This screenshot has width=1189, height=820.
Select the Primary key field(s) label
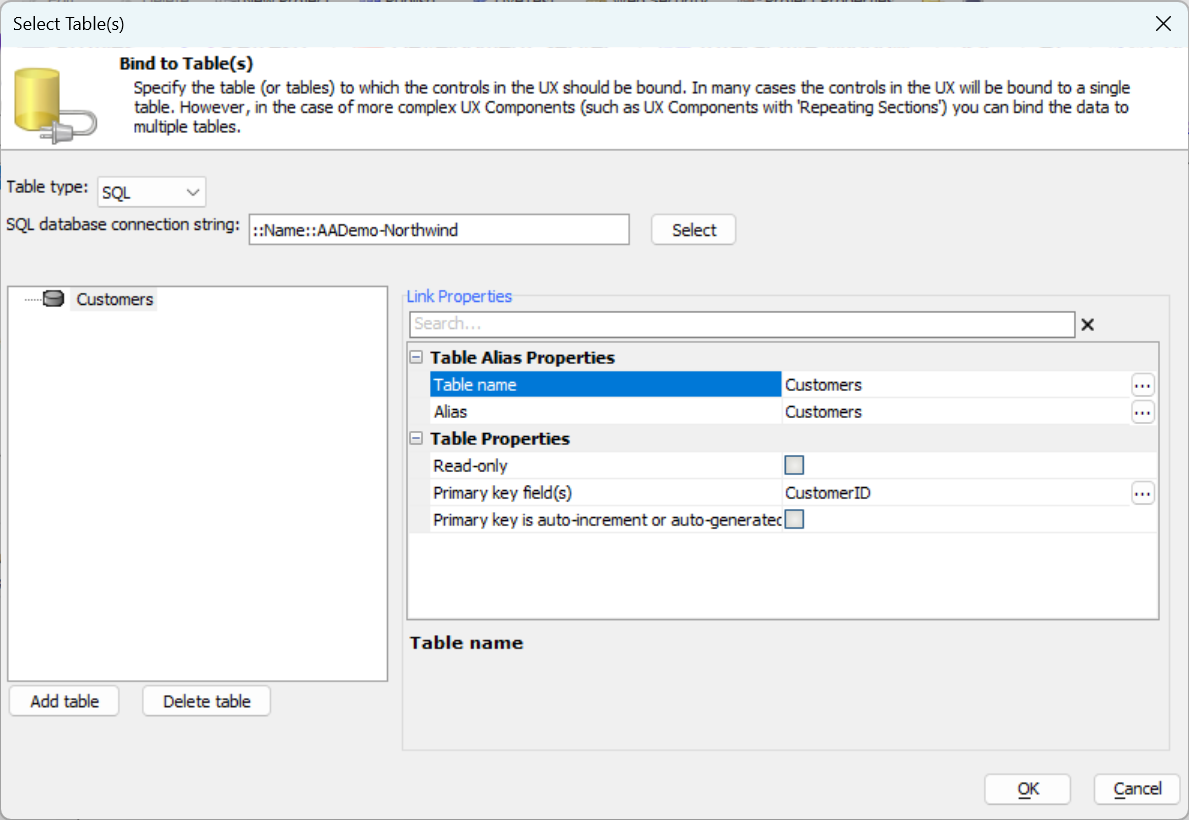tap(502, 493)
